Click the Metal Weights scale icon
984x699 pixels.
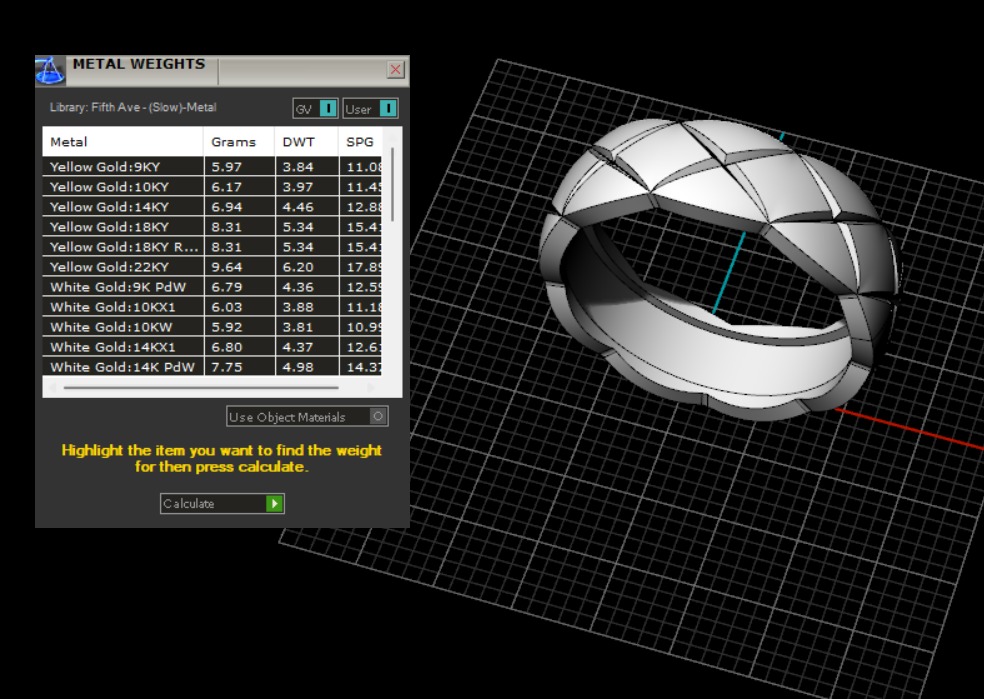(x=50, y=70)
